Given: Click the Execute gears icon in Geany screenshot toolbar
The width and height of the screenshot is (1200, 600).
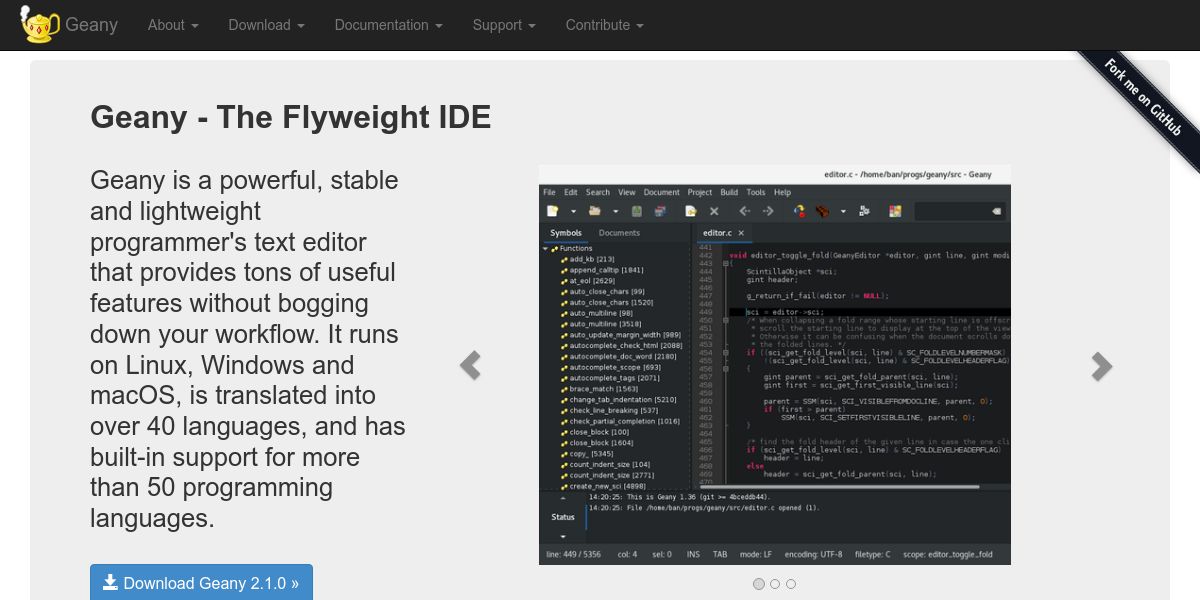Looking at the screenshot, I should point(864,211).
